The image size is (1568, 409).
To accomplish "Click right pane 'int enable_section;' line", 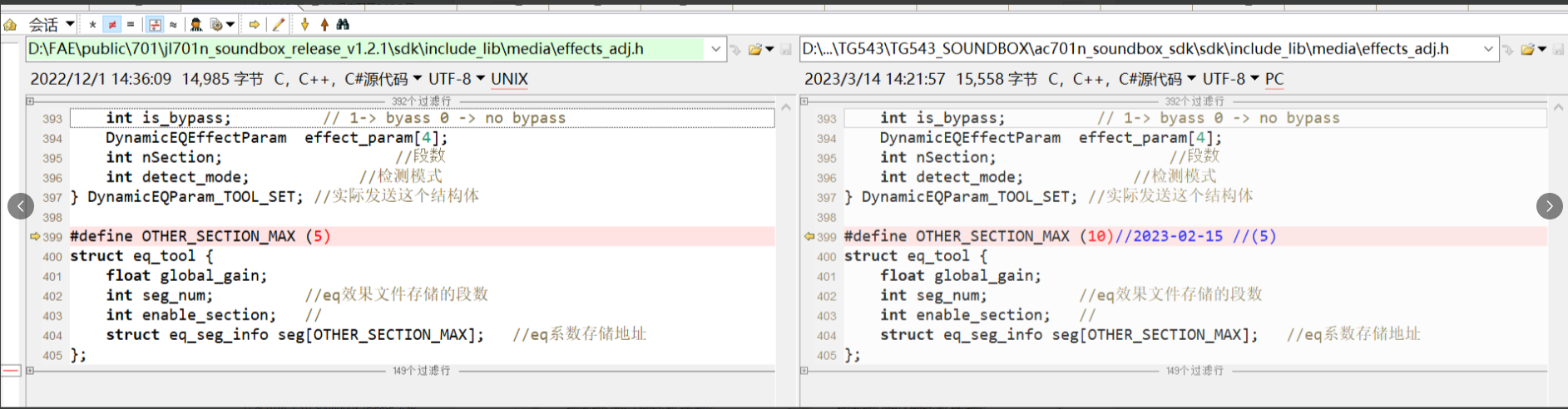I will [x=965, y=315].
